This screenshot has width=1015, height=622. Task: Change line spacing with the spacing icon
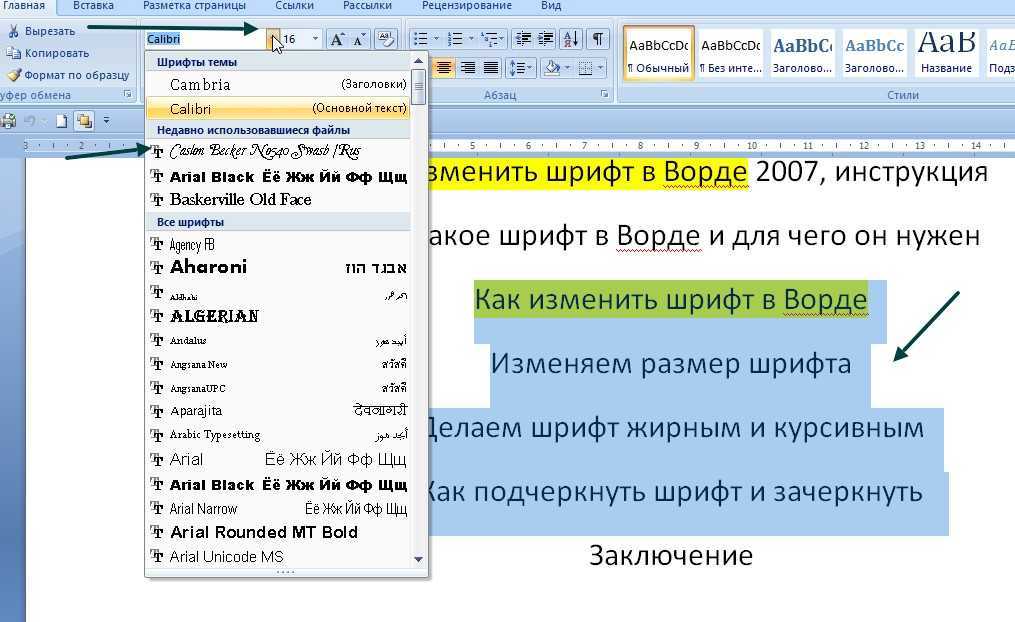pos(518,67)
